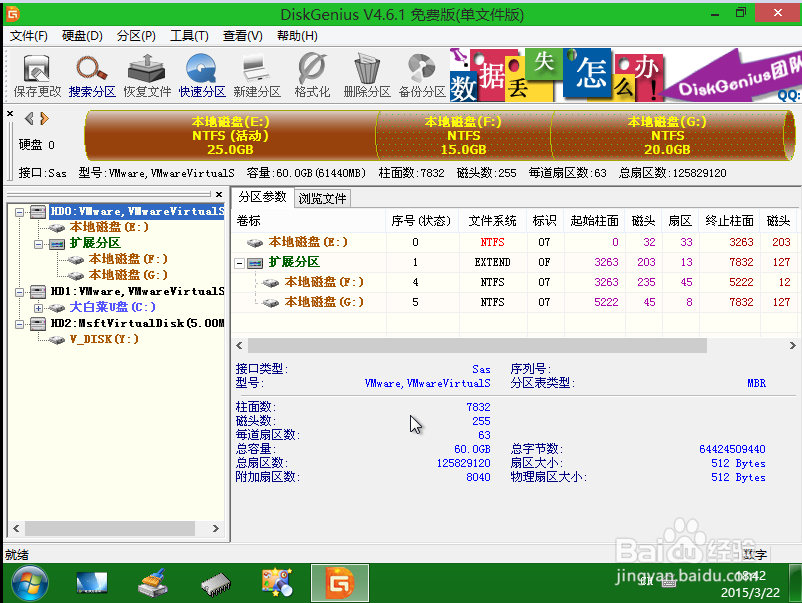Select 本地磁盘 (G:) in left tree

tap(128, 275)
